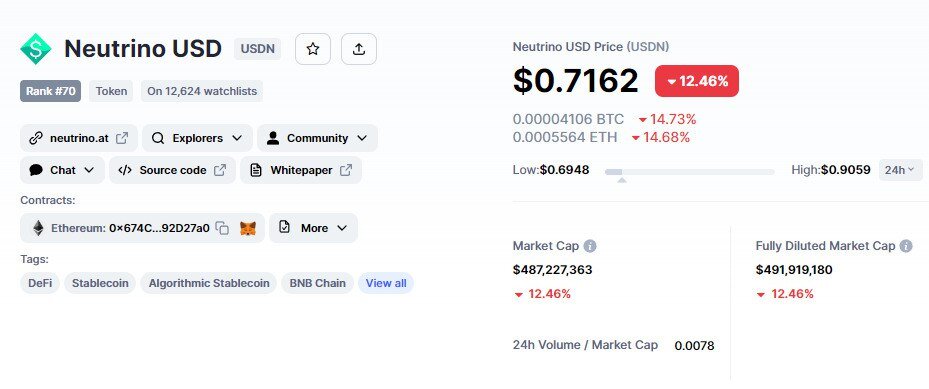The height and width of the screenshot is (389, 929).
Task: Click the Fully Diluted Market Cap info icon
Action: pos(906,246)
